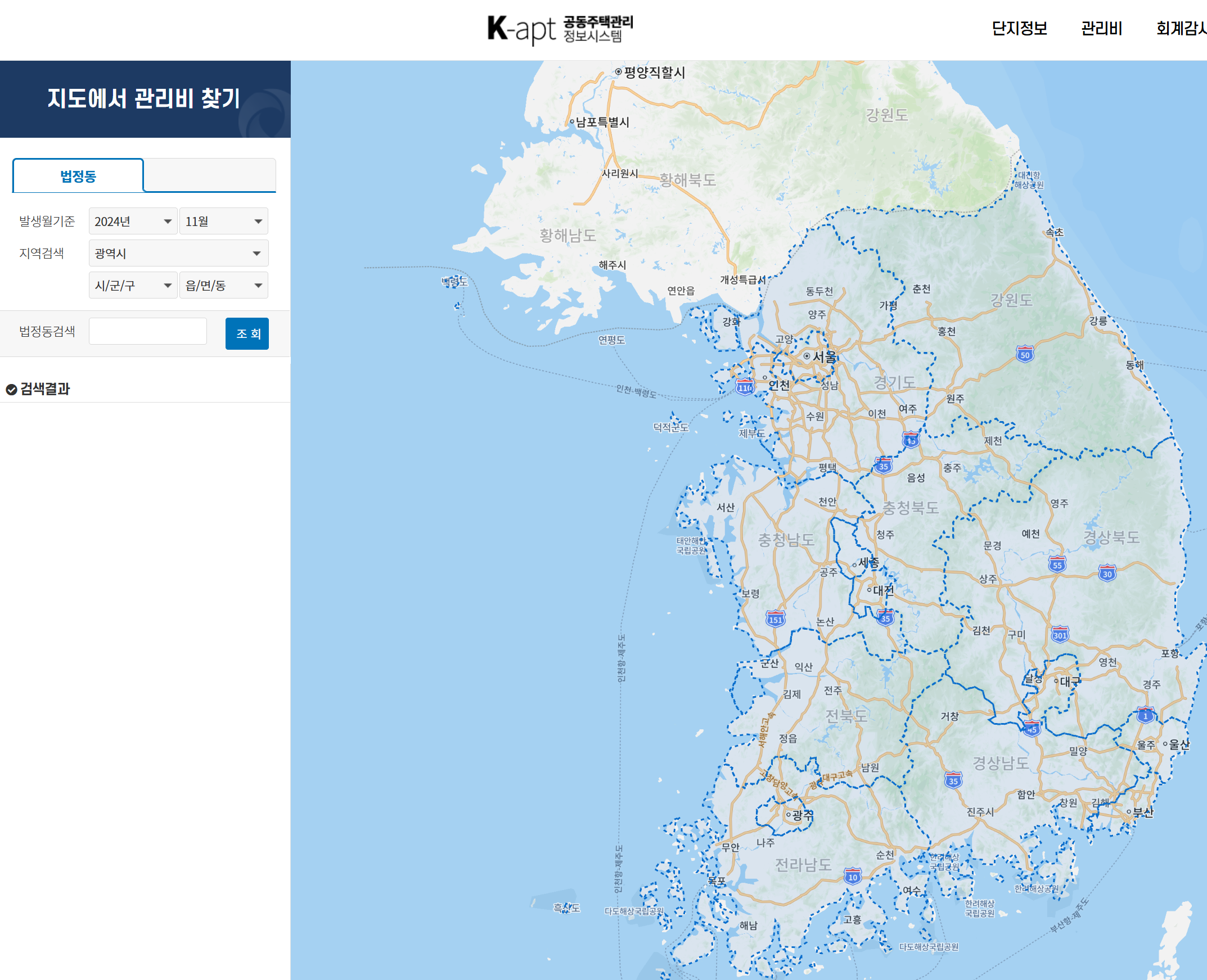Click highway 110 shield near Incheon

[x=745, y=387]
